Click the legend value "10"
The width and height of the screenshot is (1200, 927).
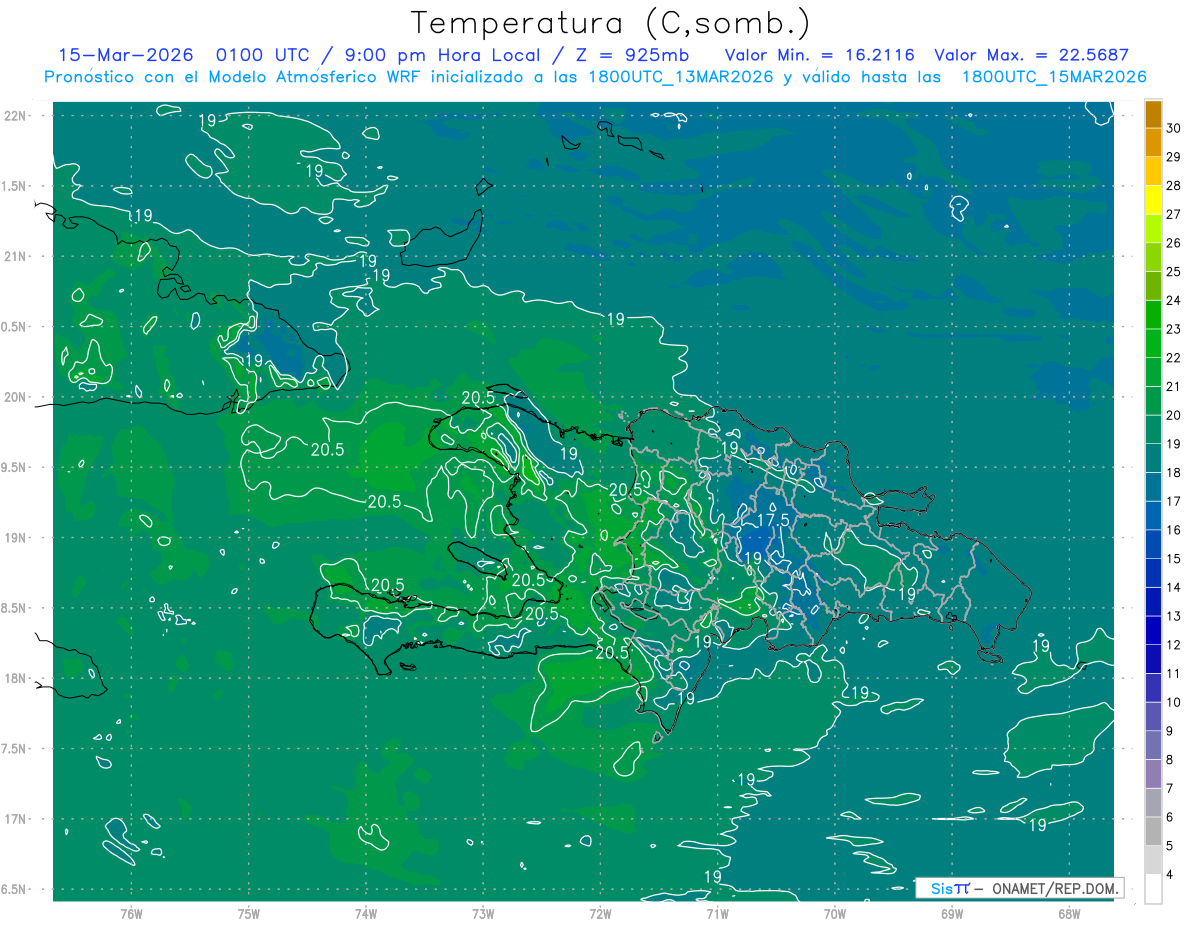click(x=1174, y=702)
